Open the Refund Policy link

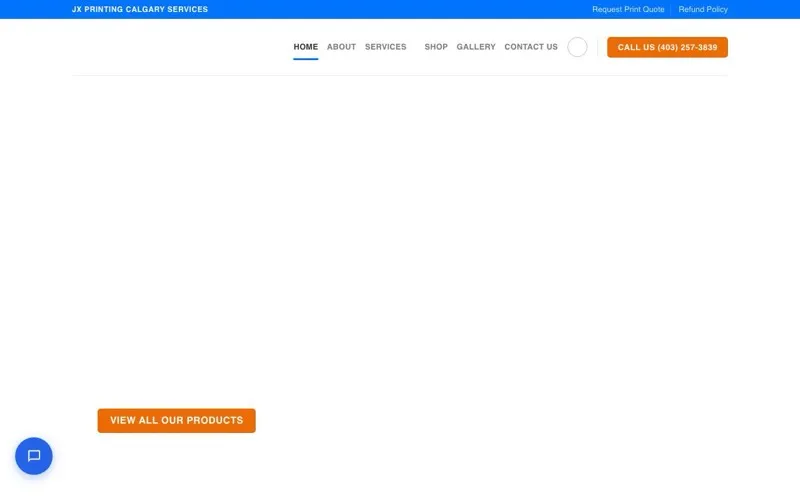coord(703,9)
